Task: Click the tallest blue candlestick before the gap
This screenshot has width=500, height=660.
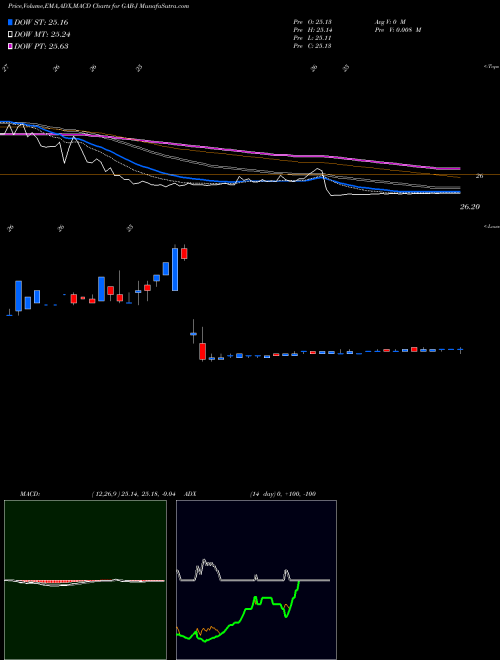Action: (175, 269)
